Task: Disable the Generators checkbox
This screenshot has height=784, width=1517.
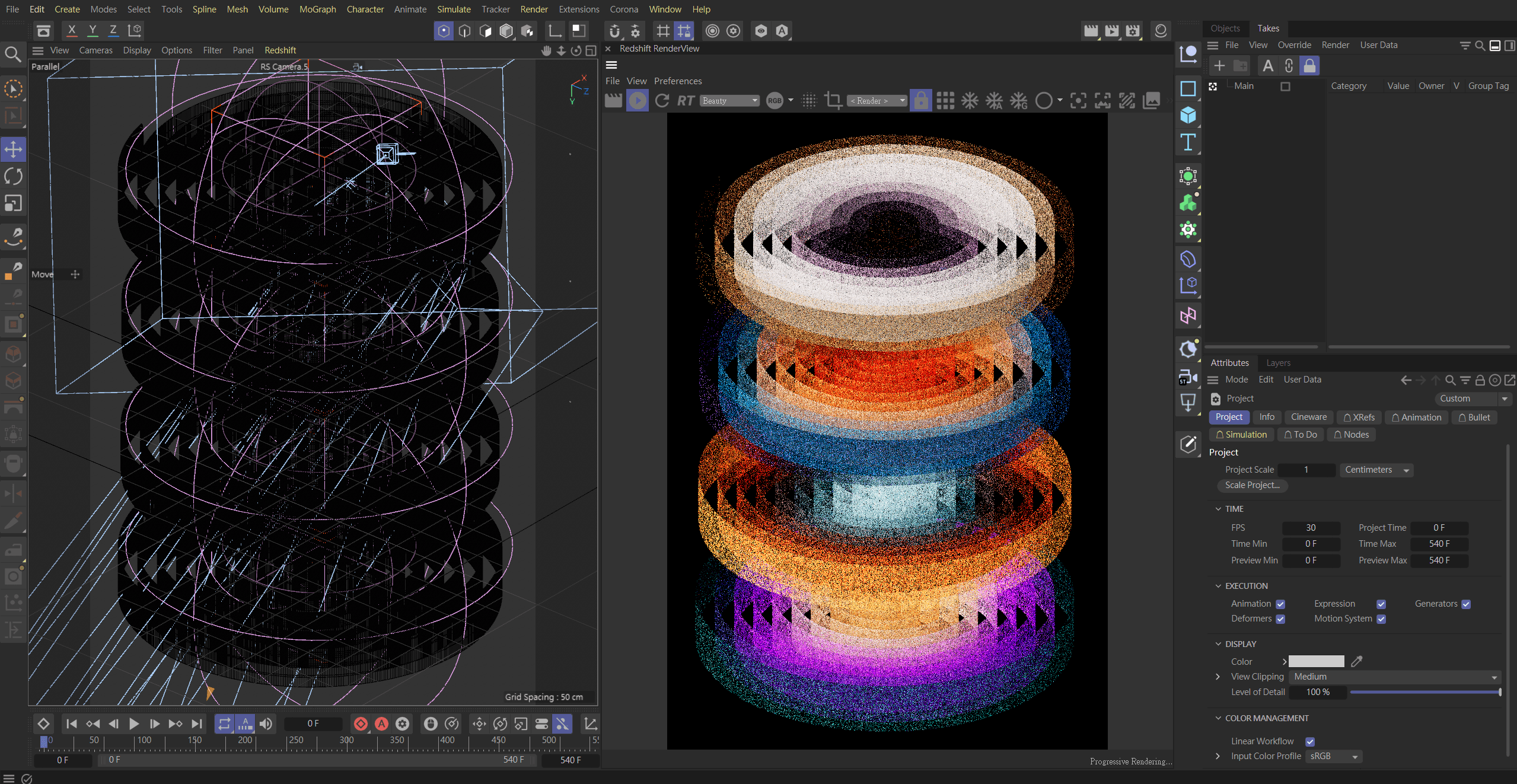Action: click(1466, 604)
